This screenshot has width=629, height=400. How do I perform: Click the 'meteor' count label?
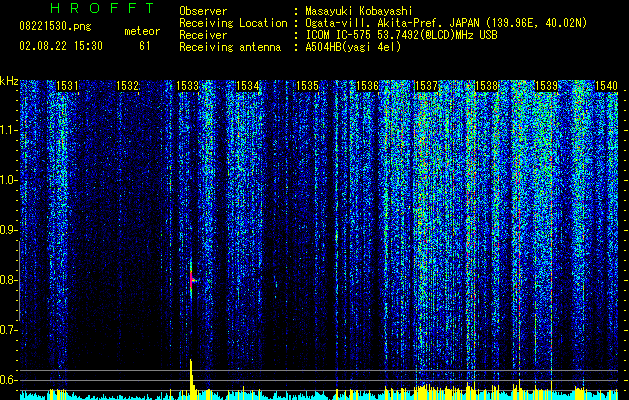142,31
